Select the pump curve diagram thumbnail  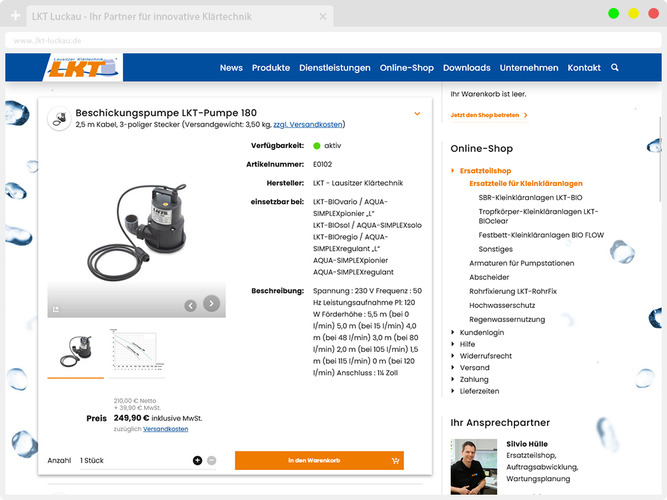(x=137, y=352)
